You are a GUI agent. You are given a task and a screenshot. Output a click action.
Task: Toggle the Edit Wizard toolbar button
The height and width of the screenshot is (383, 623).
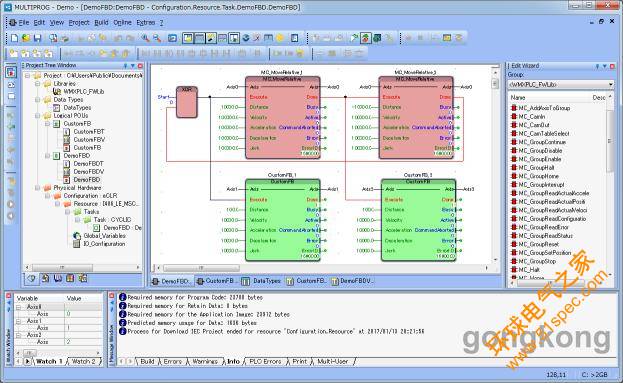pos(211,38)
